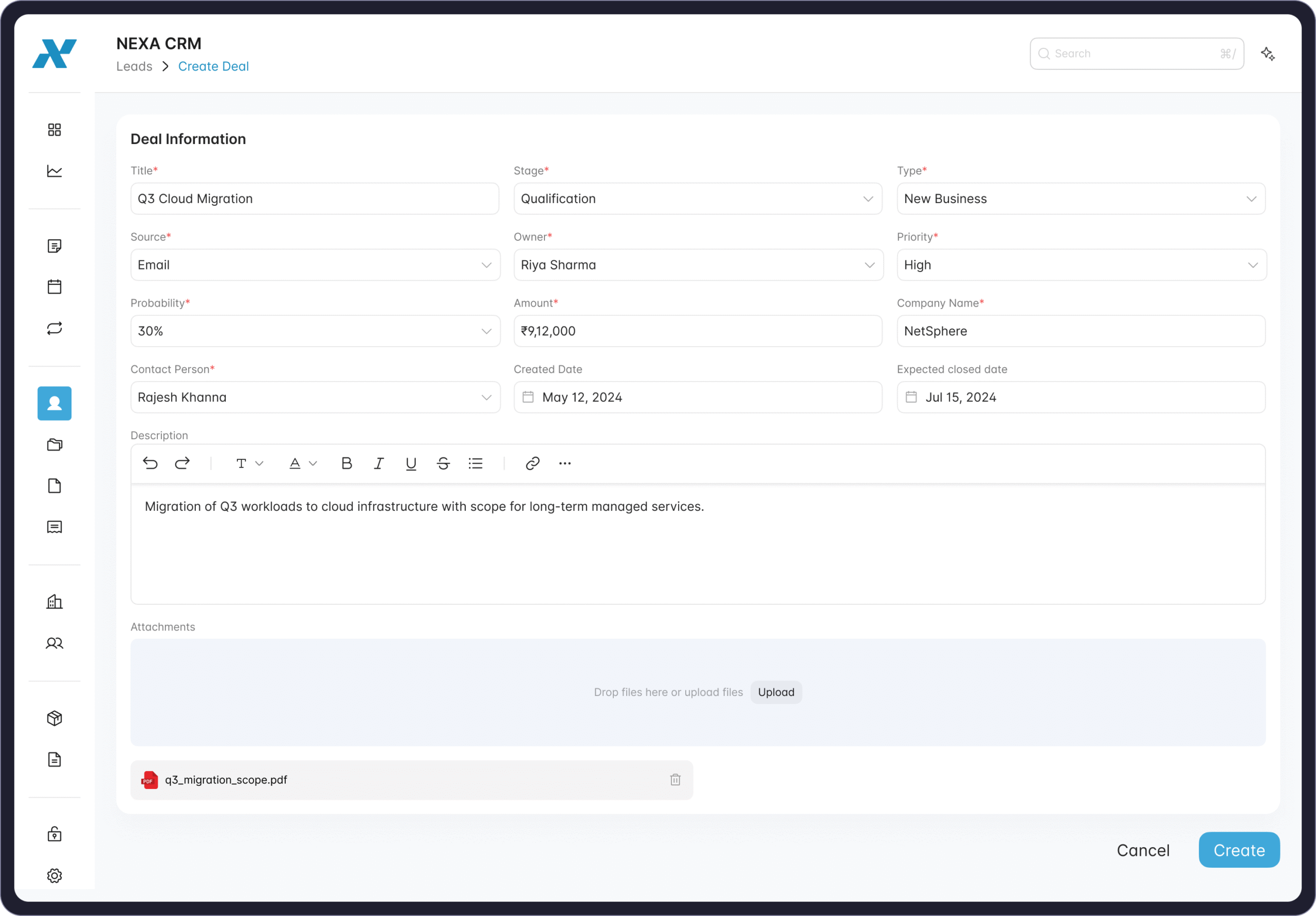Click the undo icon in the description editor
The width and height of the screenshot is (1316, 916).
(x=150, y=463)
